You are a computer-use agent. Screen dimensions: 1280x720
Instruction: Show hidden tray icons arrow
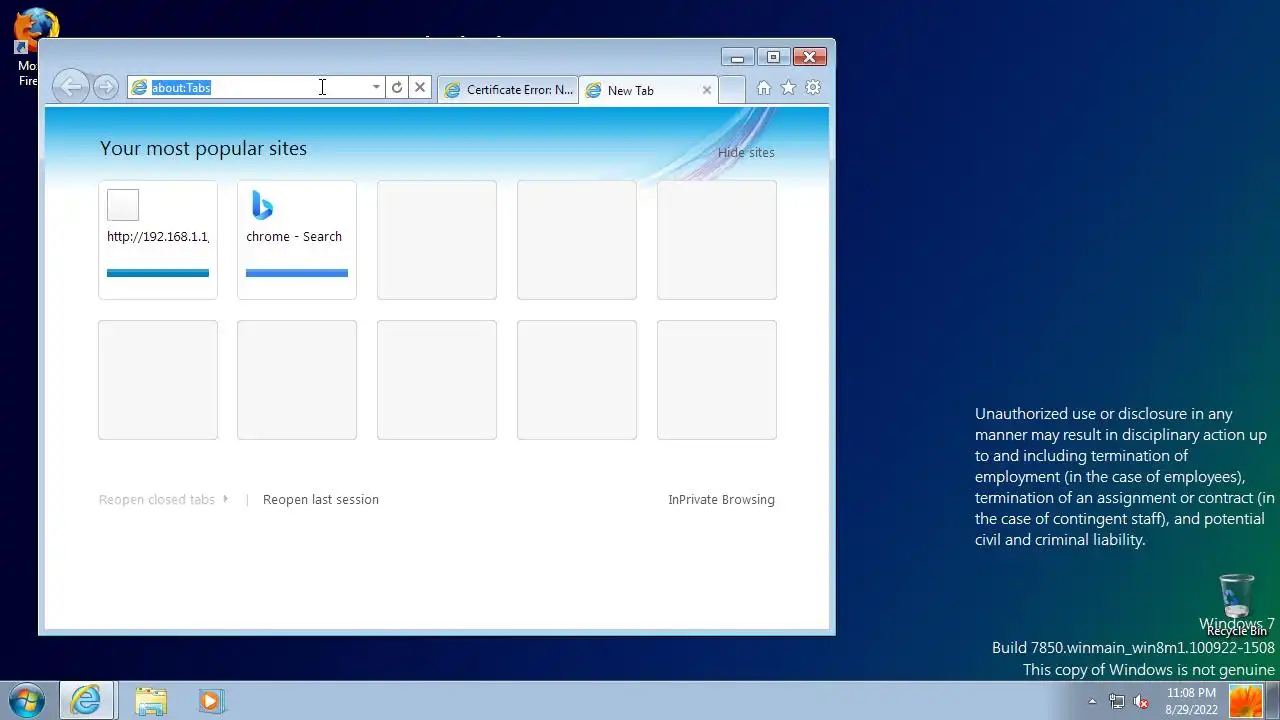[x=1092, y=701]
